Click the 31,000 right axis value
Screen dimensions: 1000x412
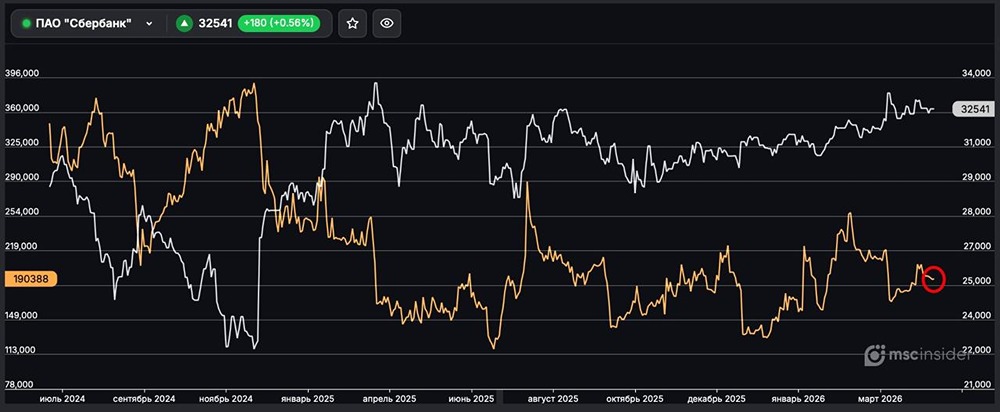tap(976, 143)
